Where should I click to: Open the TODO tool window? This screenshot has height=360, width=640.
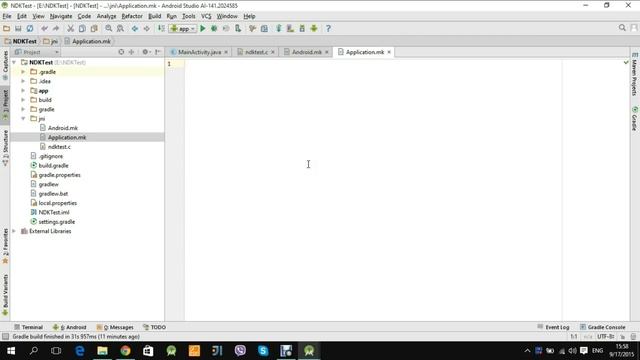click(x=154, y=327)
